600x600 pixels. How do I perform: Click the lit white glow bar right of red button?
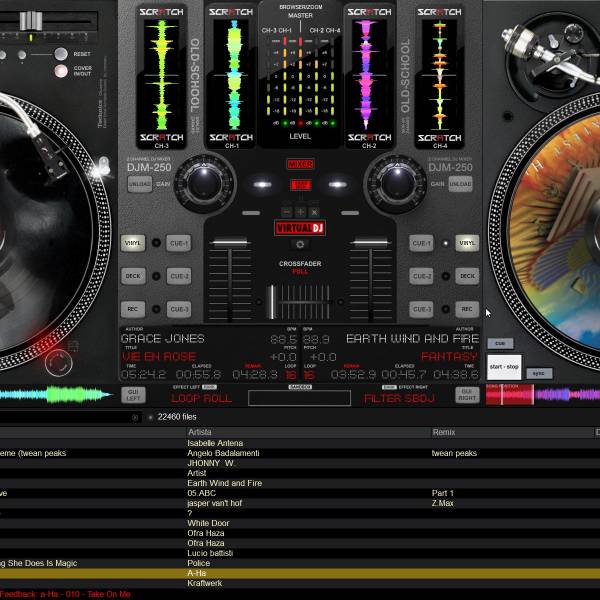tap(338, 185)
